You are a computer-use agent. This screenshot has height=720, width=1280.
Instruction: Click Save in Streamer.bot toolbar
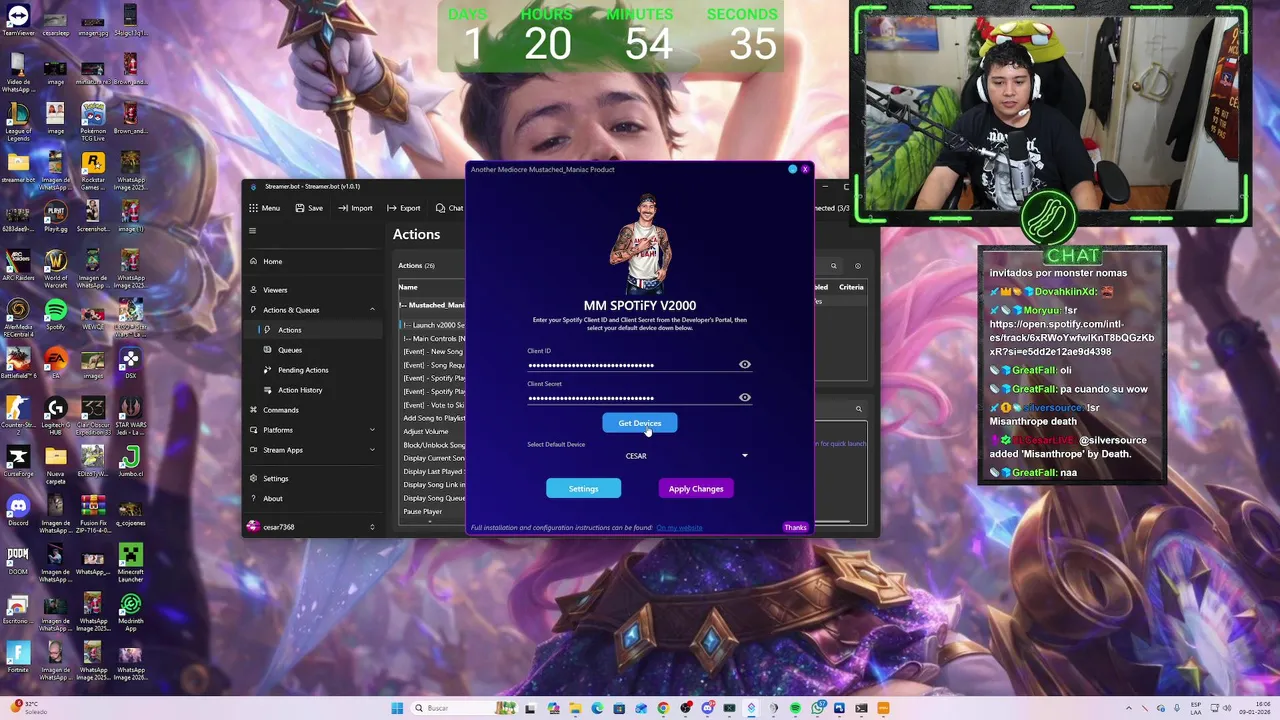pos(309,208)
